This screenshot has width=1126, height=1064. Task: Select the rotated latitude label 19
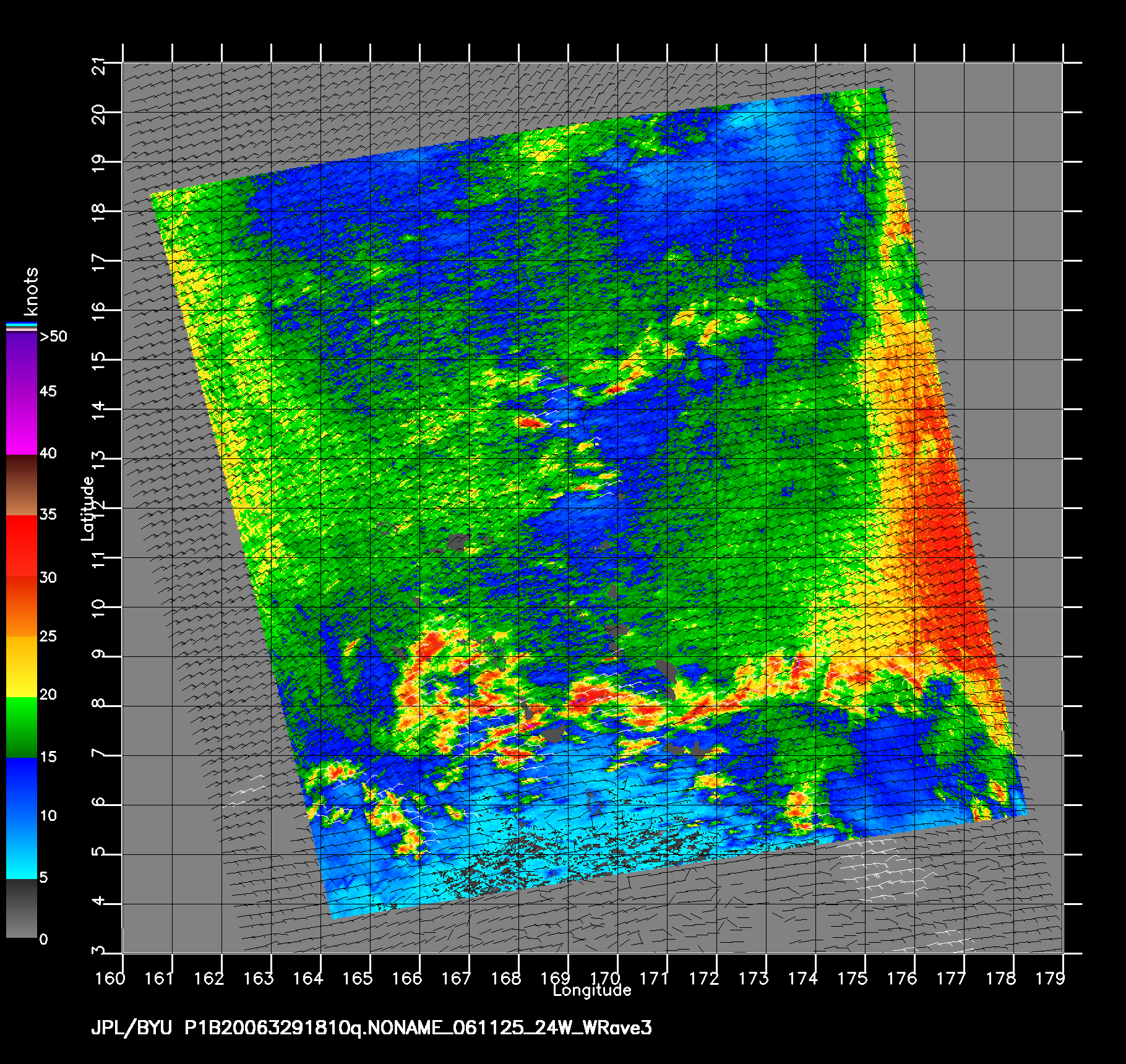tap(99, 163)
